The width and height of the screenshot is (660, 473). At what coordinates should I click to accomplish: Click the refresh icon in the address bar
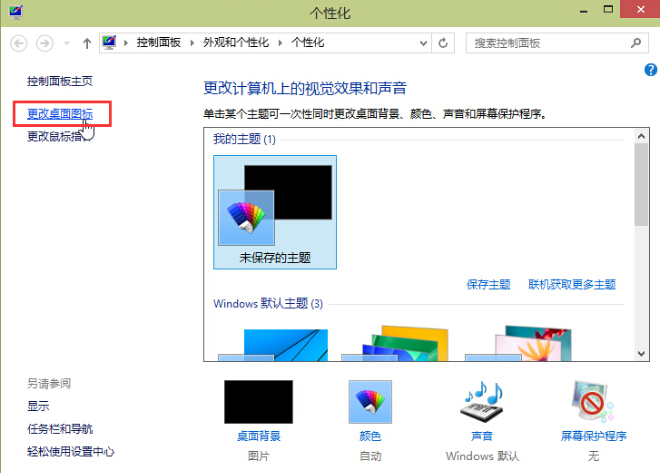pyautogui.click(x=443, y=44)
